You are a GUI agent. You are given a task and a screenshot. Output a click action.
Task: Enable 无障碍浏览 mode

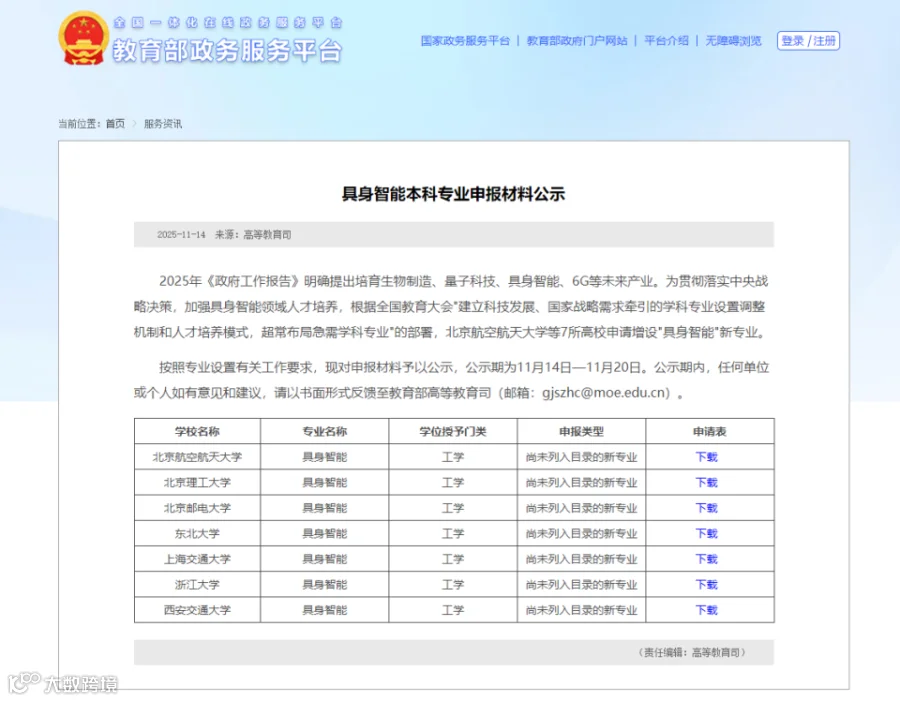point(733,41)
